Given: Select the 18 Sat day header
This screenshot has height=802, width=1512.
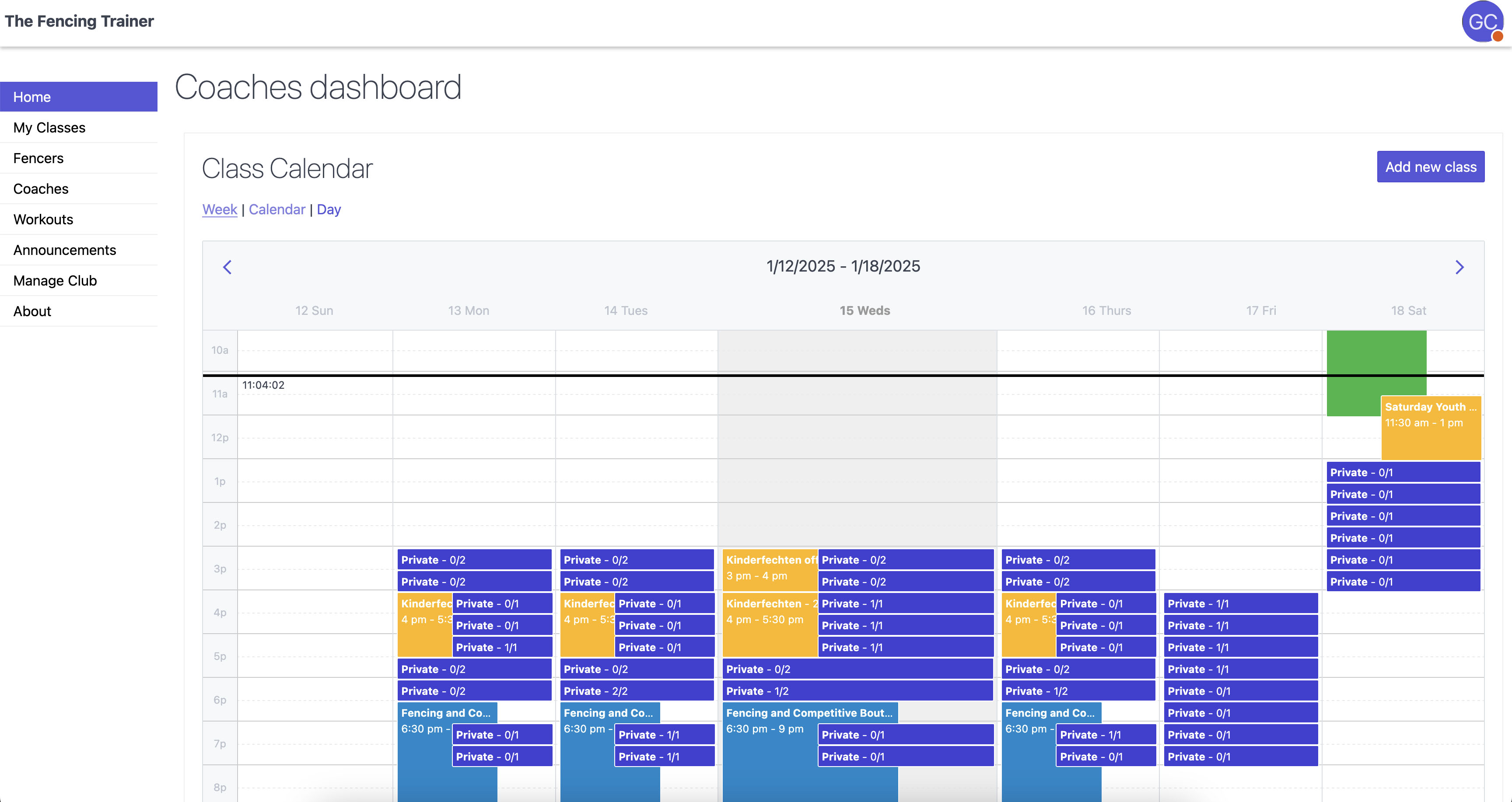Looking at the screenshot, I should (x=1407, y=311).
